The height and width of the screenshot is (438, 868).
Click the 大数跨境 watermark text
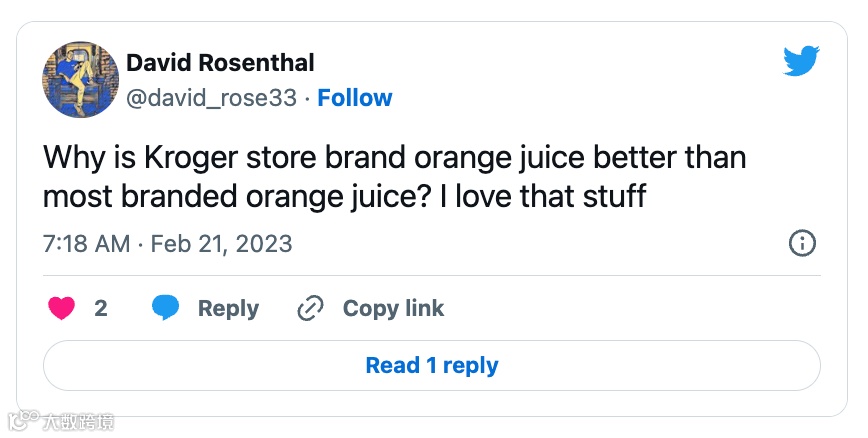coord(78,421)
